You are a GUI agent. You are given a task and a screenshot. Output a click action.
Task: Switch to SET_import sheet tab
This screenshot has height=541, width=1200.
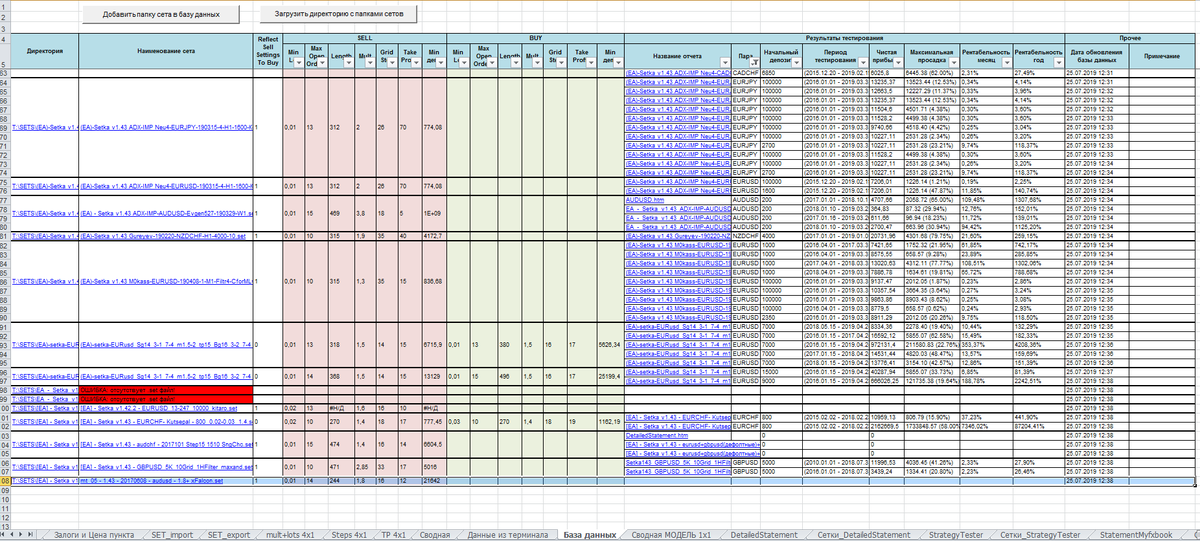(173, 535)
